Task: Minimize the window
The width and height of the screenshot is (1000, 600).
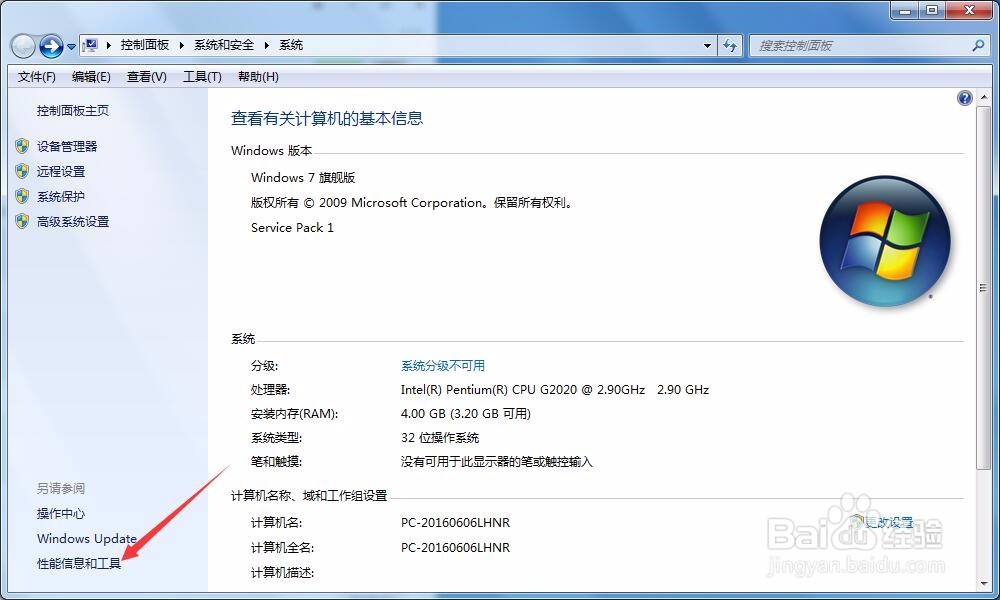Action: point(904,10)
